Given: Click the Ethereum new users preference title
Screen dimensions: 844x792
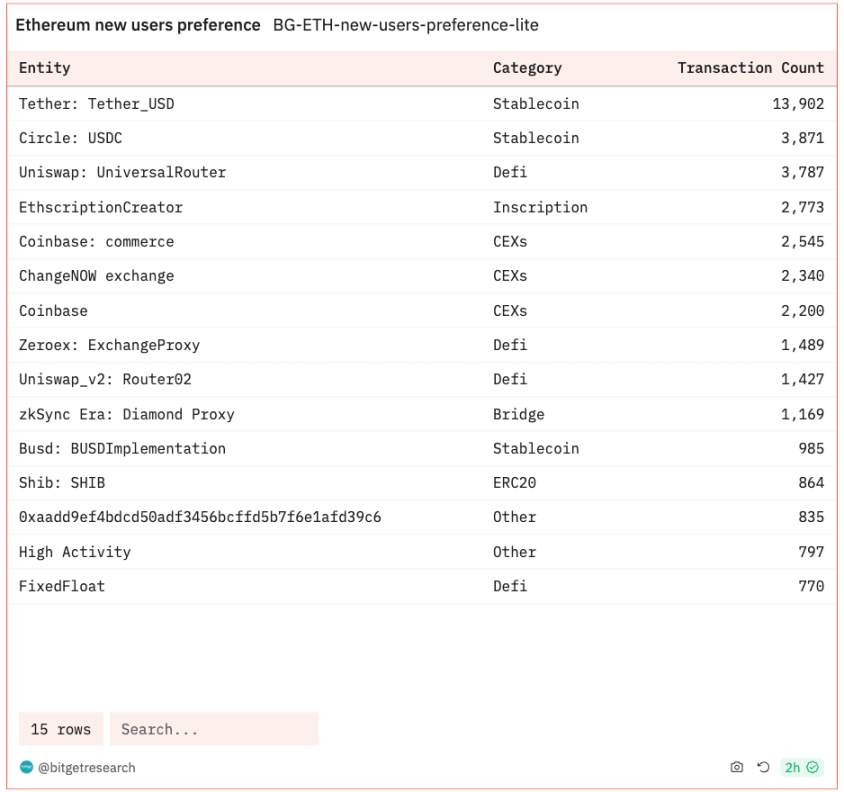Looking at the screenshot, I should pyautogui.click(x=138, y=24).
